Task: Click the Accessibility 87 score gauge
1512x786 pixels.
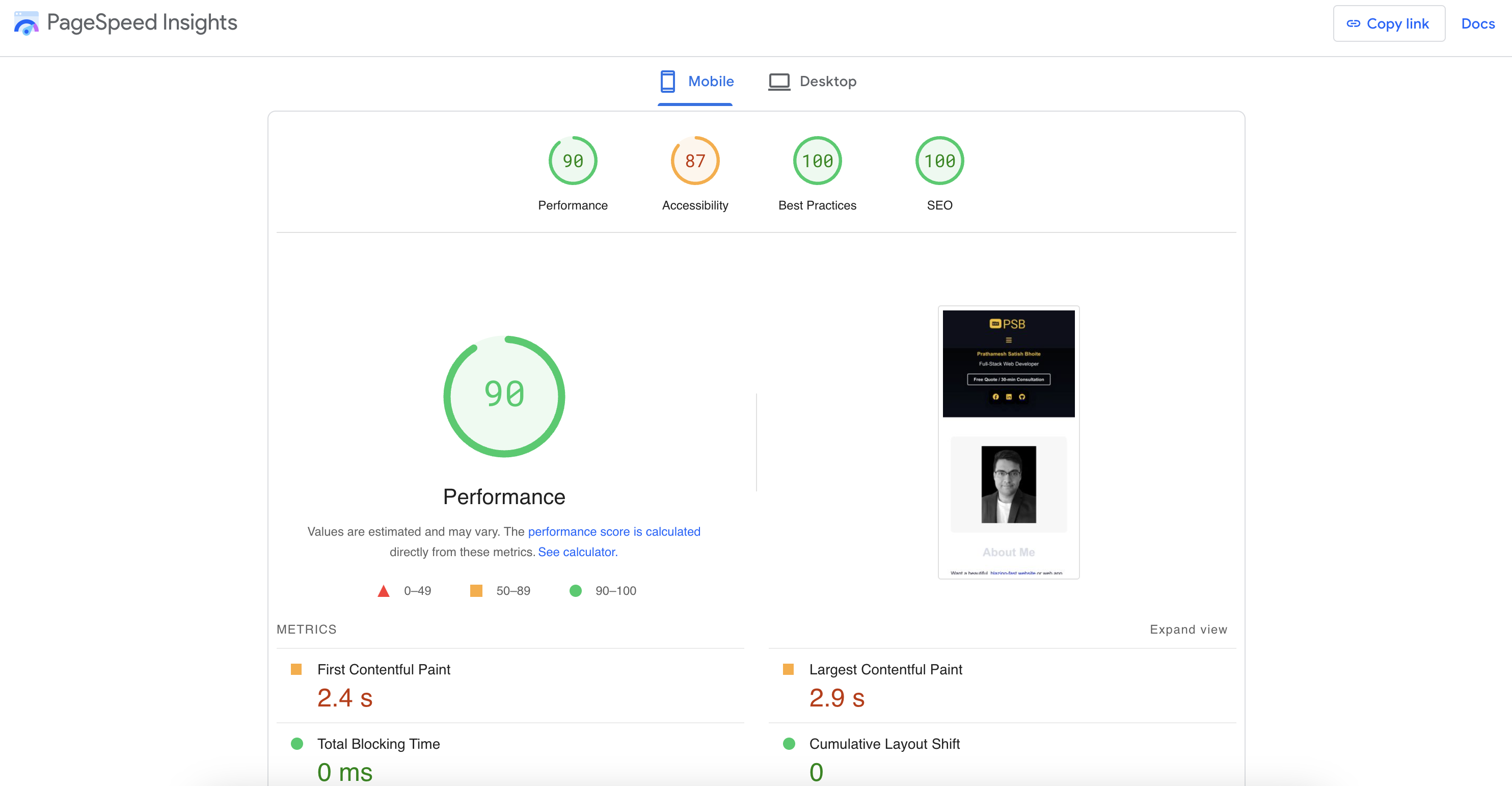Action: pos(695,161)
